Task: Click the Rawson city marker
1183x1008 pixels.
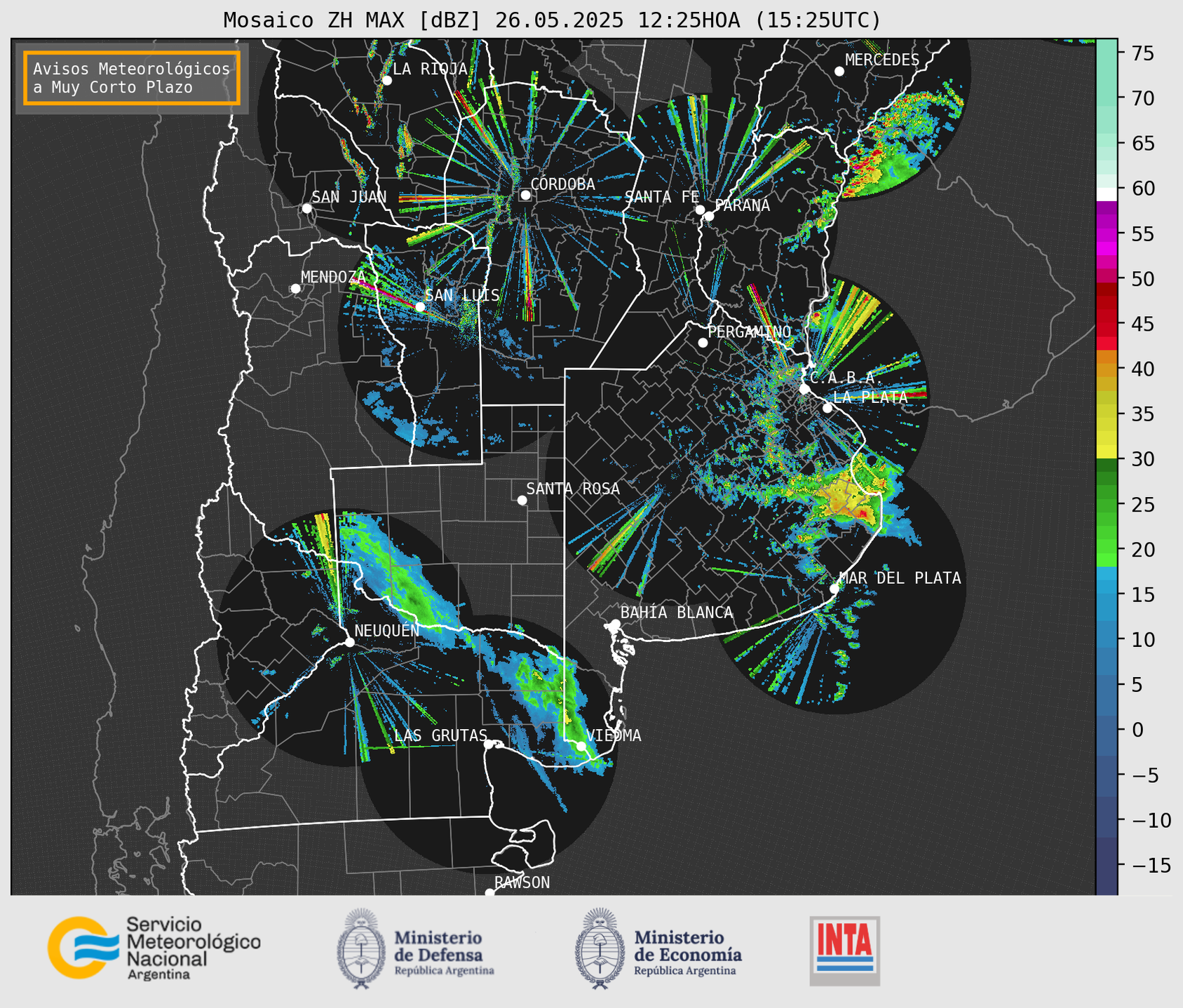Action: pyautogui.click(x=489, y=892)
